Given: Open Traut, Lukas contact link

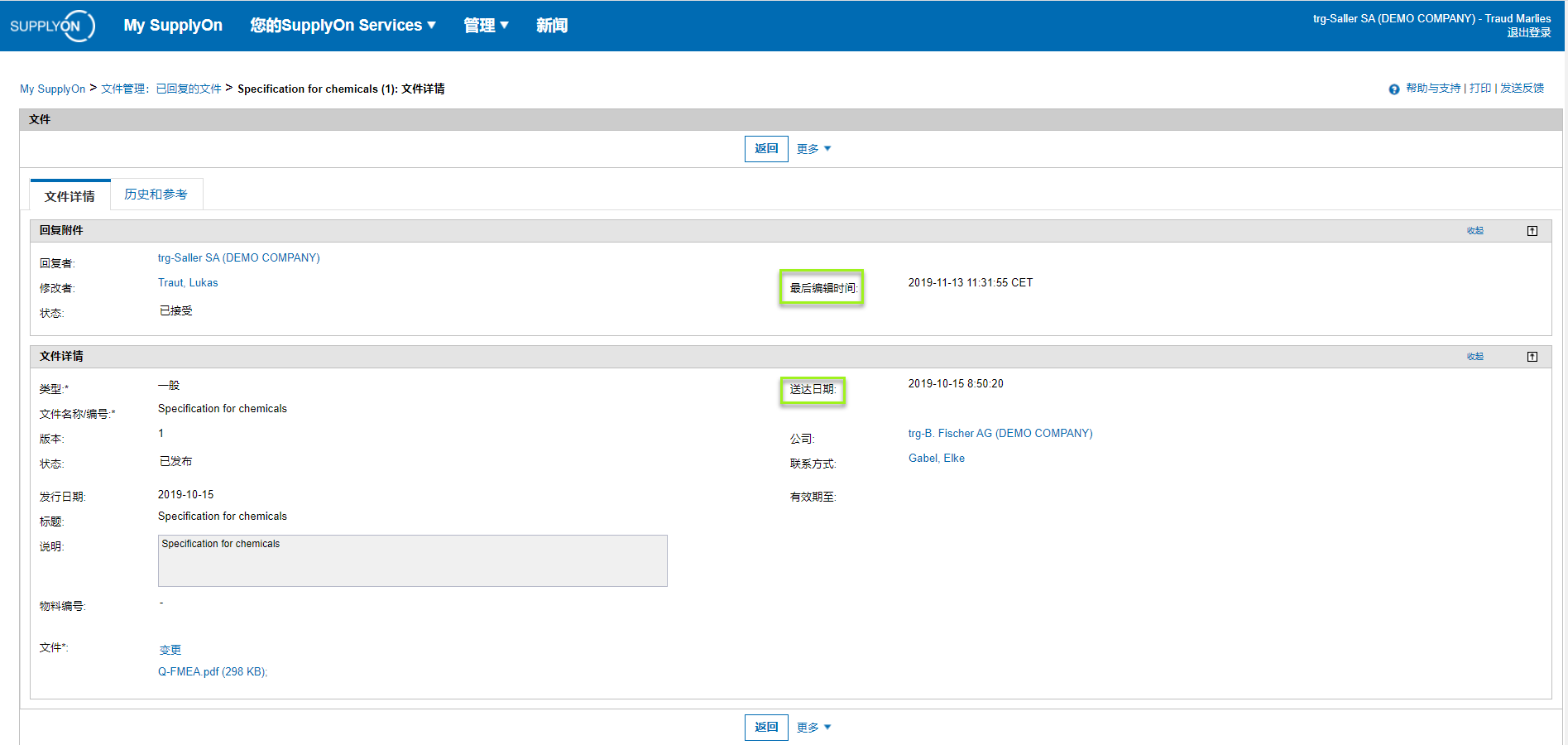Looking at the screenshot, I should [x=188, y=282].
